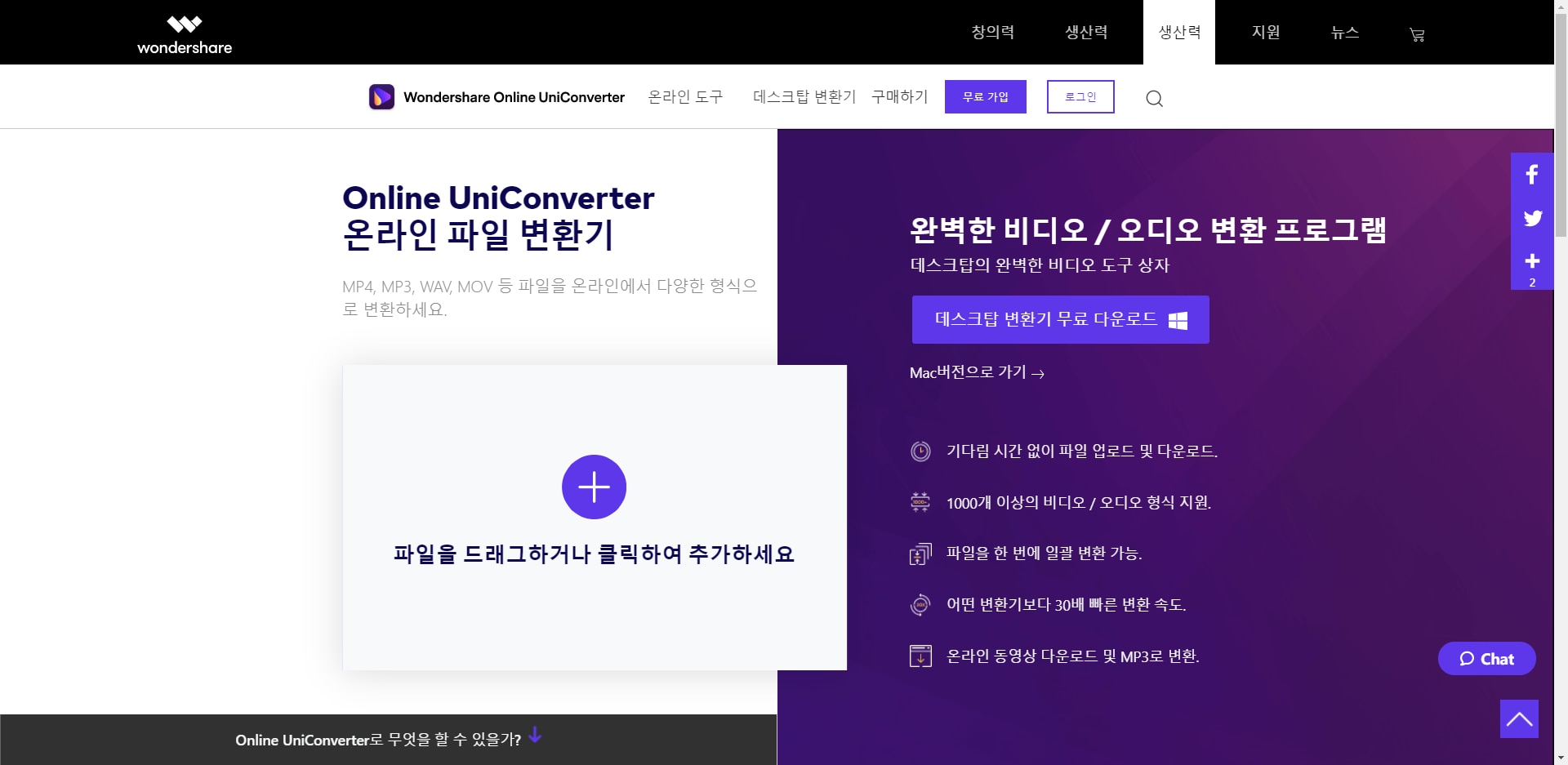Open the 지원 menu
Screen dimensions: 1568x765
1266,32
